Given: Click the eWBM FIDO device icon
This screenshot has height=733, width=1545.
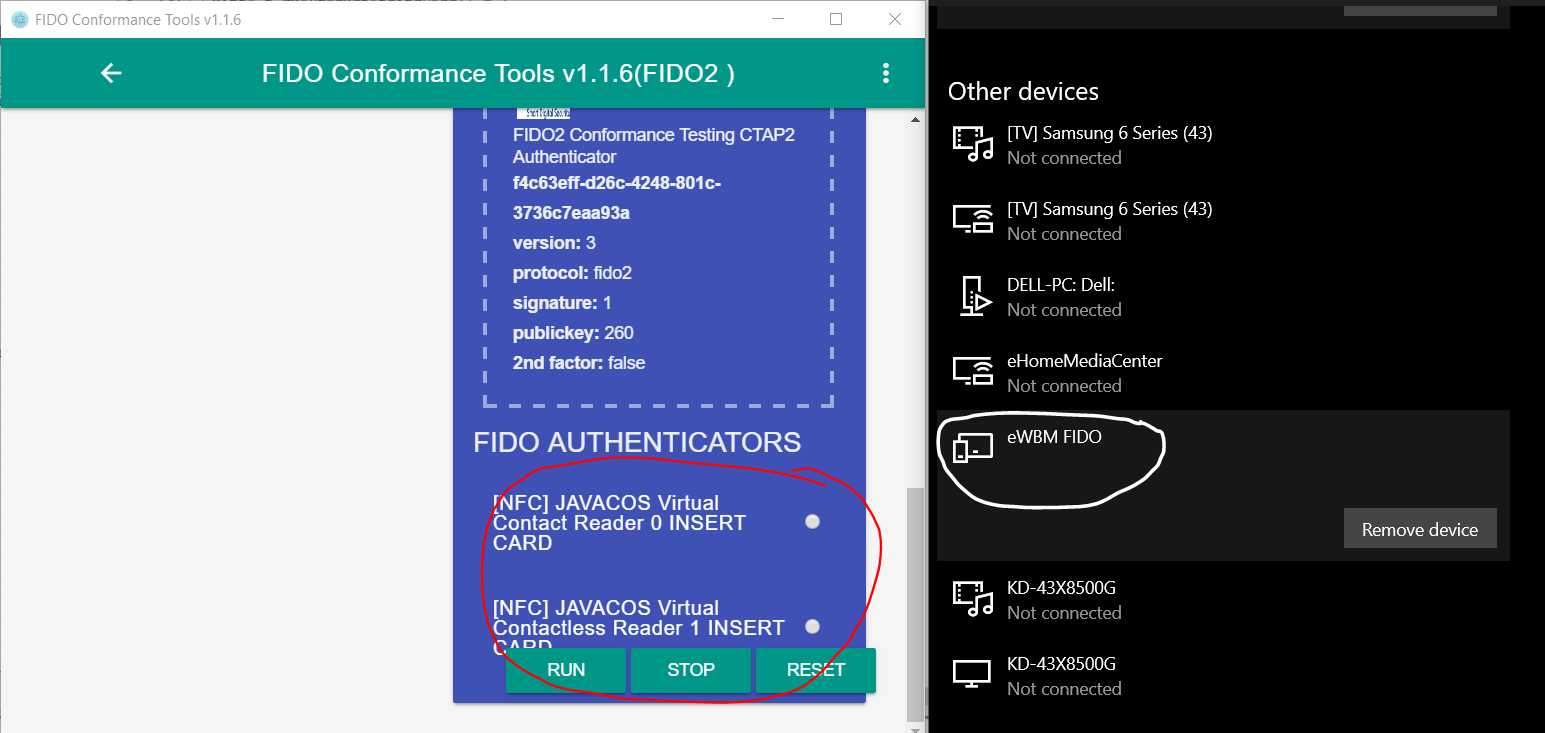Looking at the screenshot, I should pos(972,448).
